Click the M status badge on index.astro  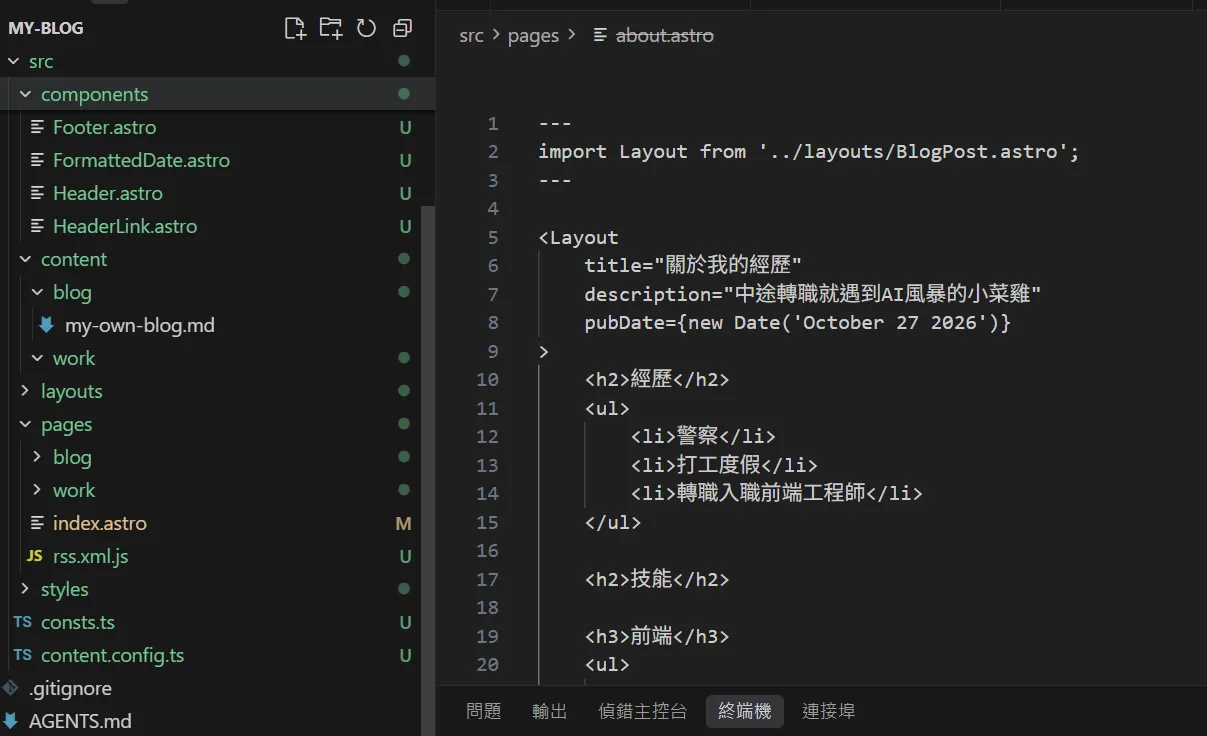tap(404, 523)
